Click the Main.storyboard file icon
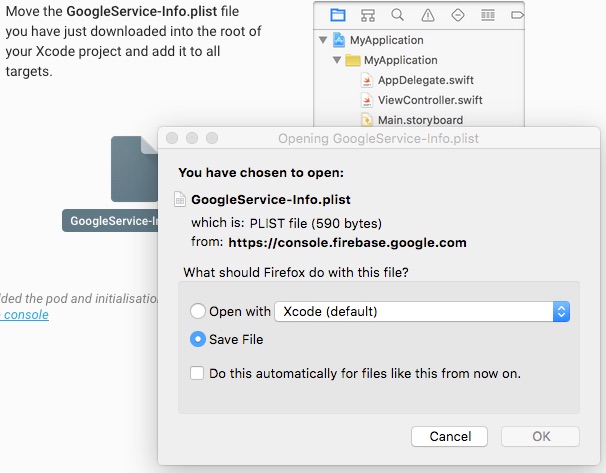Screen dimensions: 606x473 [x=366, y=120]
